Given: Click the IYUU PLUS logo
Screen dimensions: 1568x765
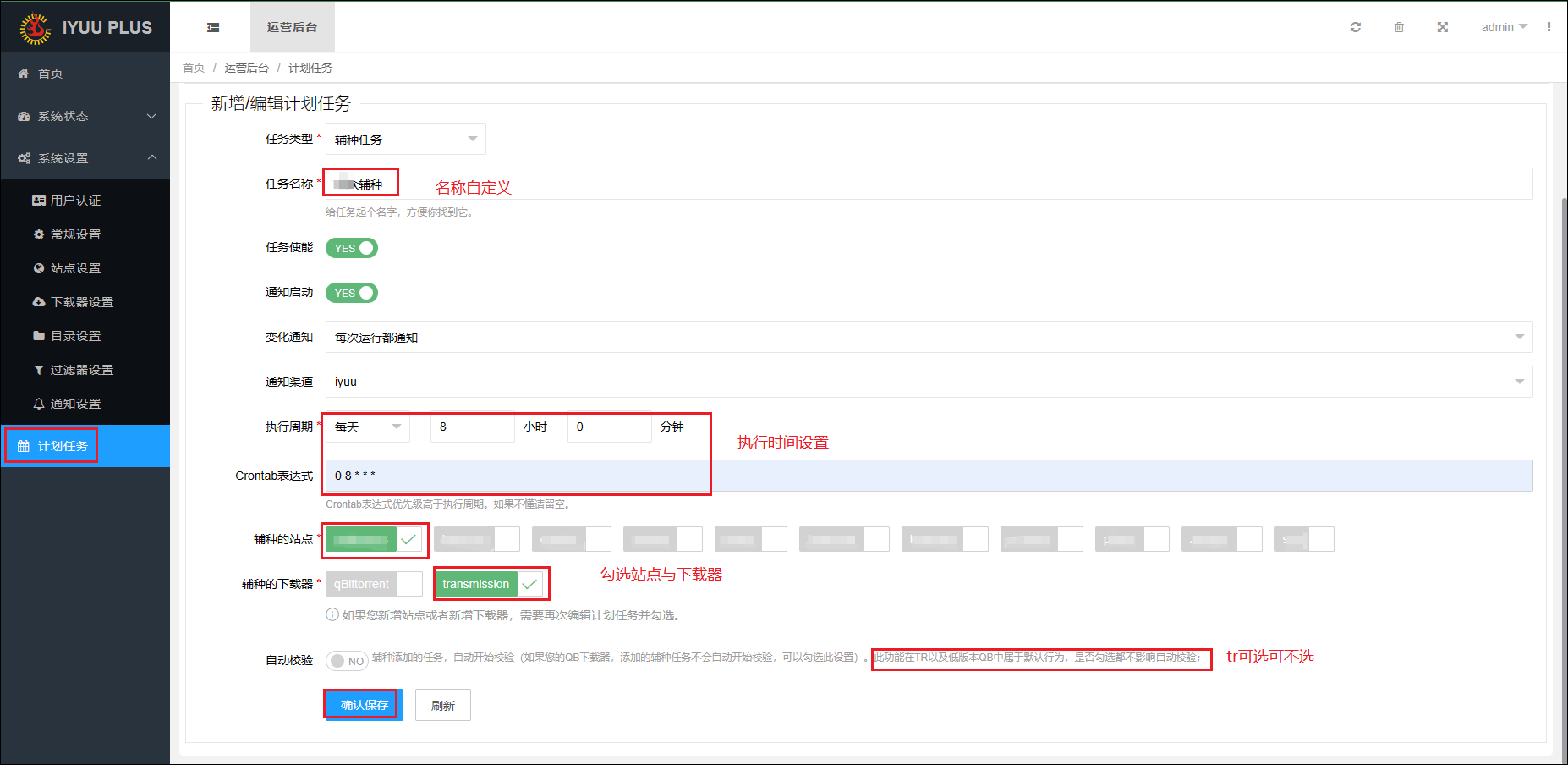Looking at the screenshot, I should (x=85, y=27).
